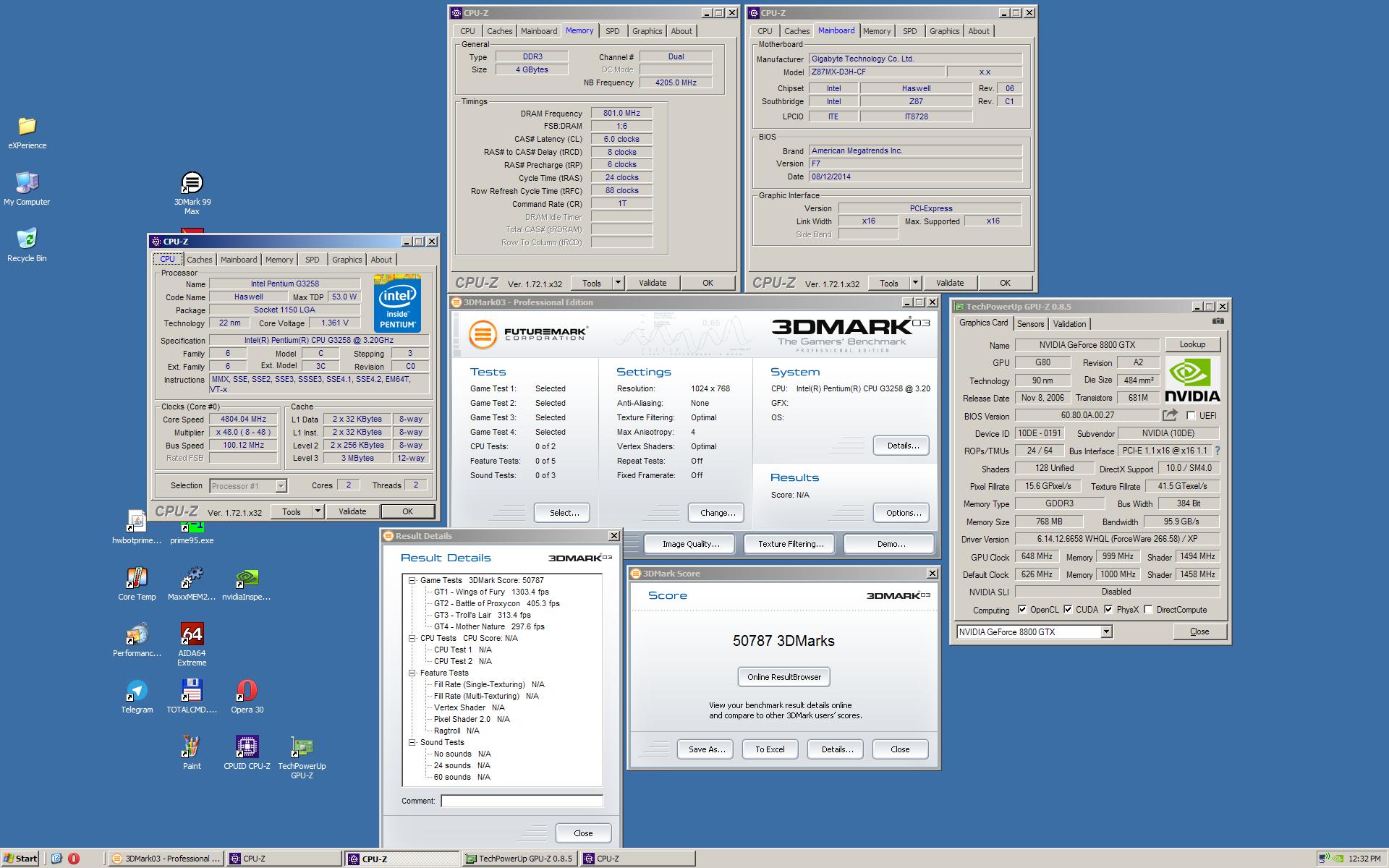1389x868 pixels.
Task: Click Change settings button in 3DMark03
Action: tap(717, 513)
